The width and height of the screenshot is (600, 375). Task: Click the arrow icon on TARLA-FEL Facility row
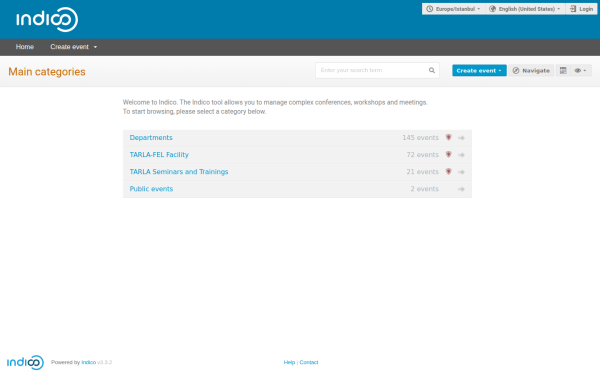[461, 155]
